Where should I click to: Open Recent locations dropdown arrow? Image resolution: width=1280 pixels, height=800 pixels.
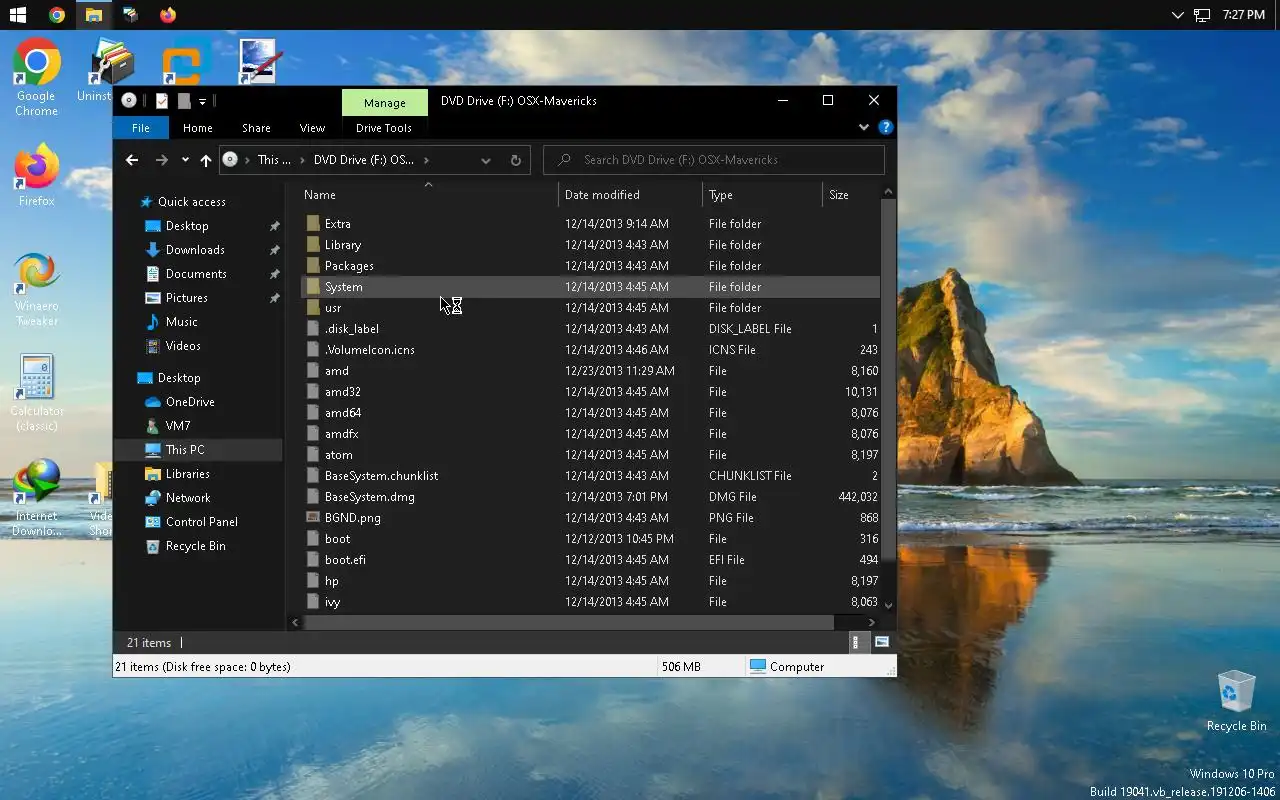(185, 160)
